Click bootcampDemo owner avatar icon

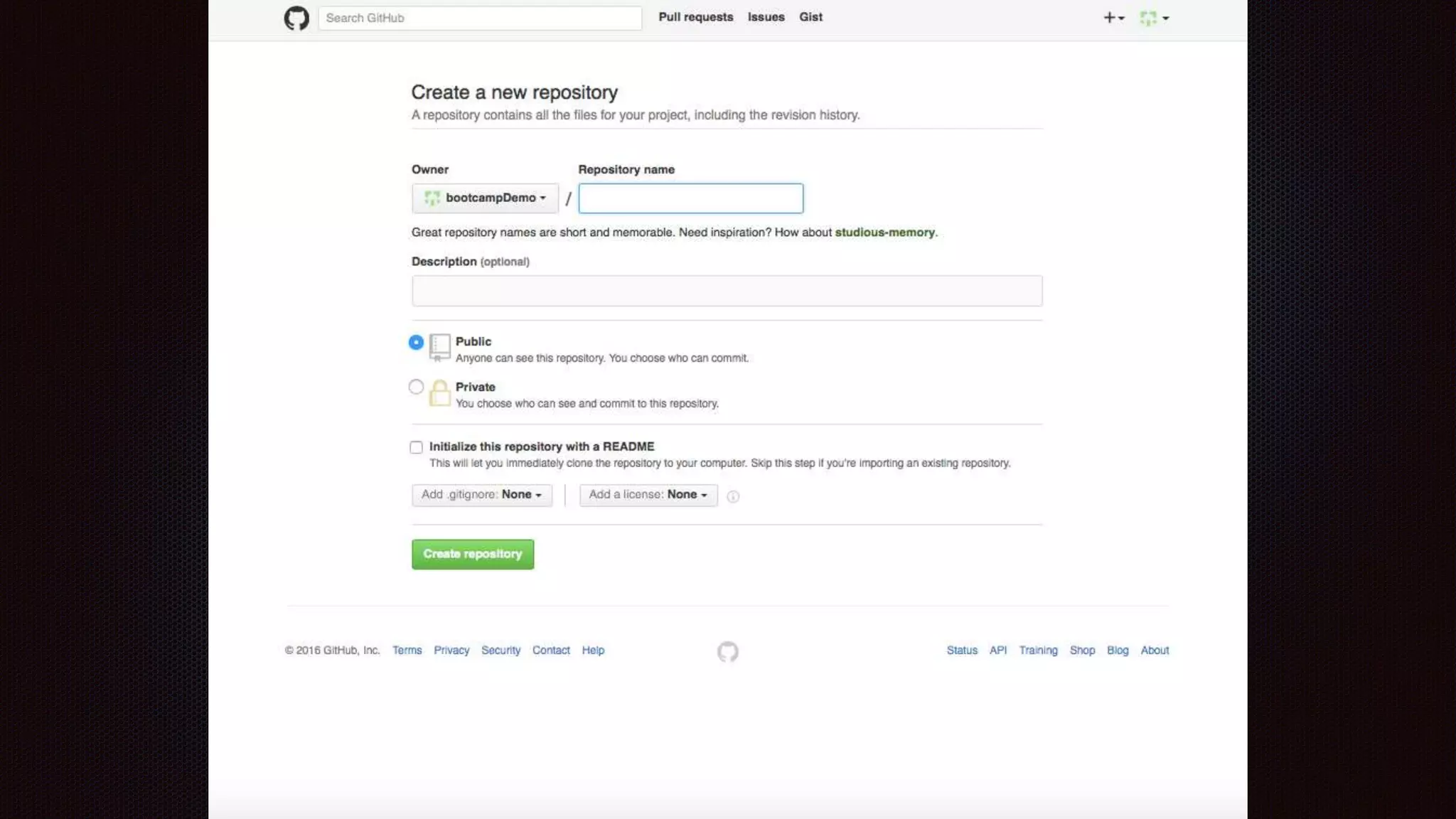click(432, 198)
